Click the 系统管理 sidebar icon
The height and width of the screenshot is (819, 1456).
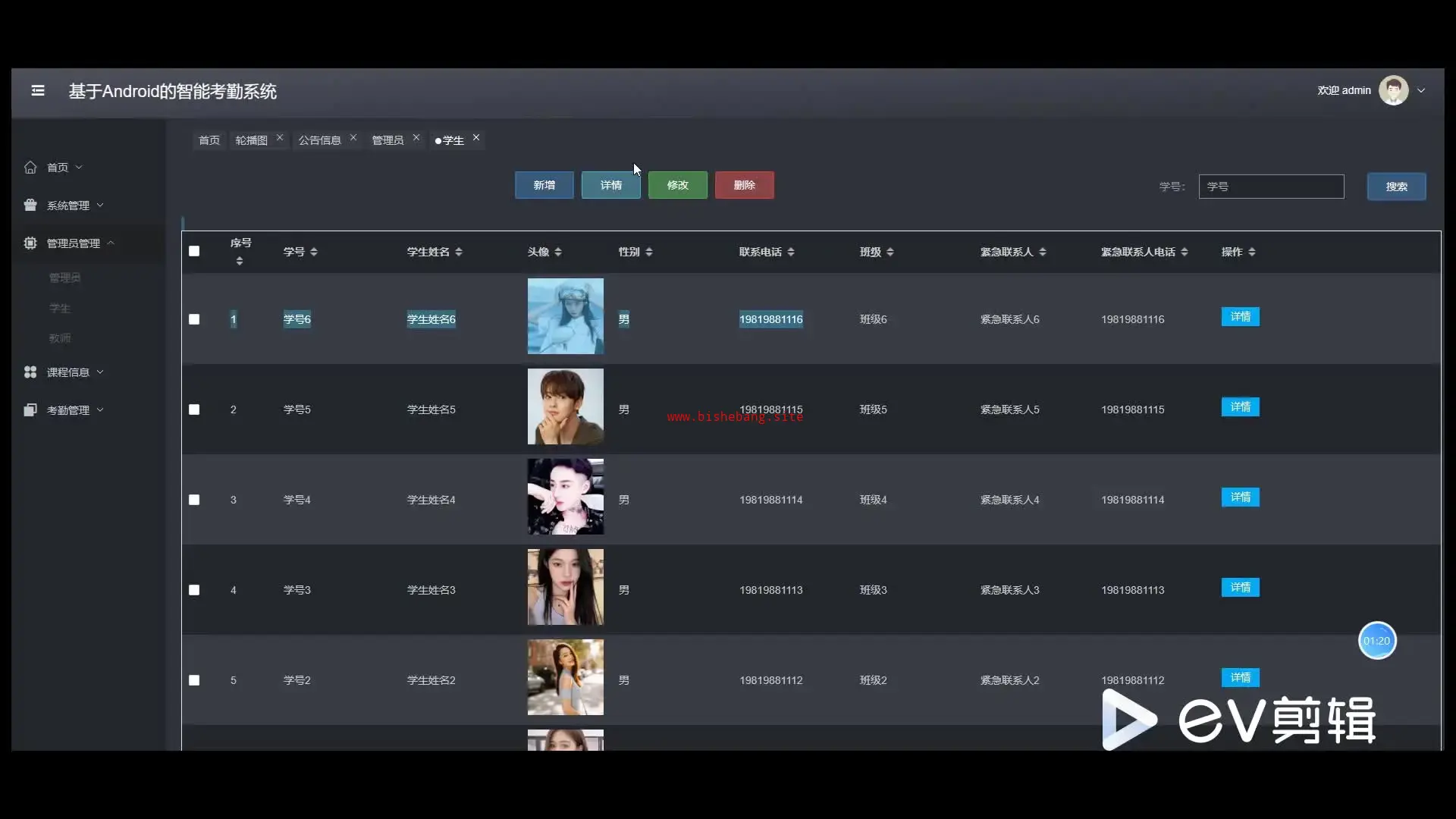pyautogui.click(x=30, y=205)
